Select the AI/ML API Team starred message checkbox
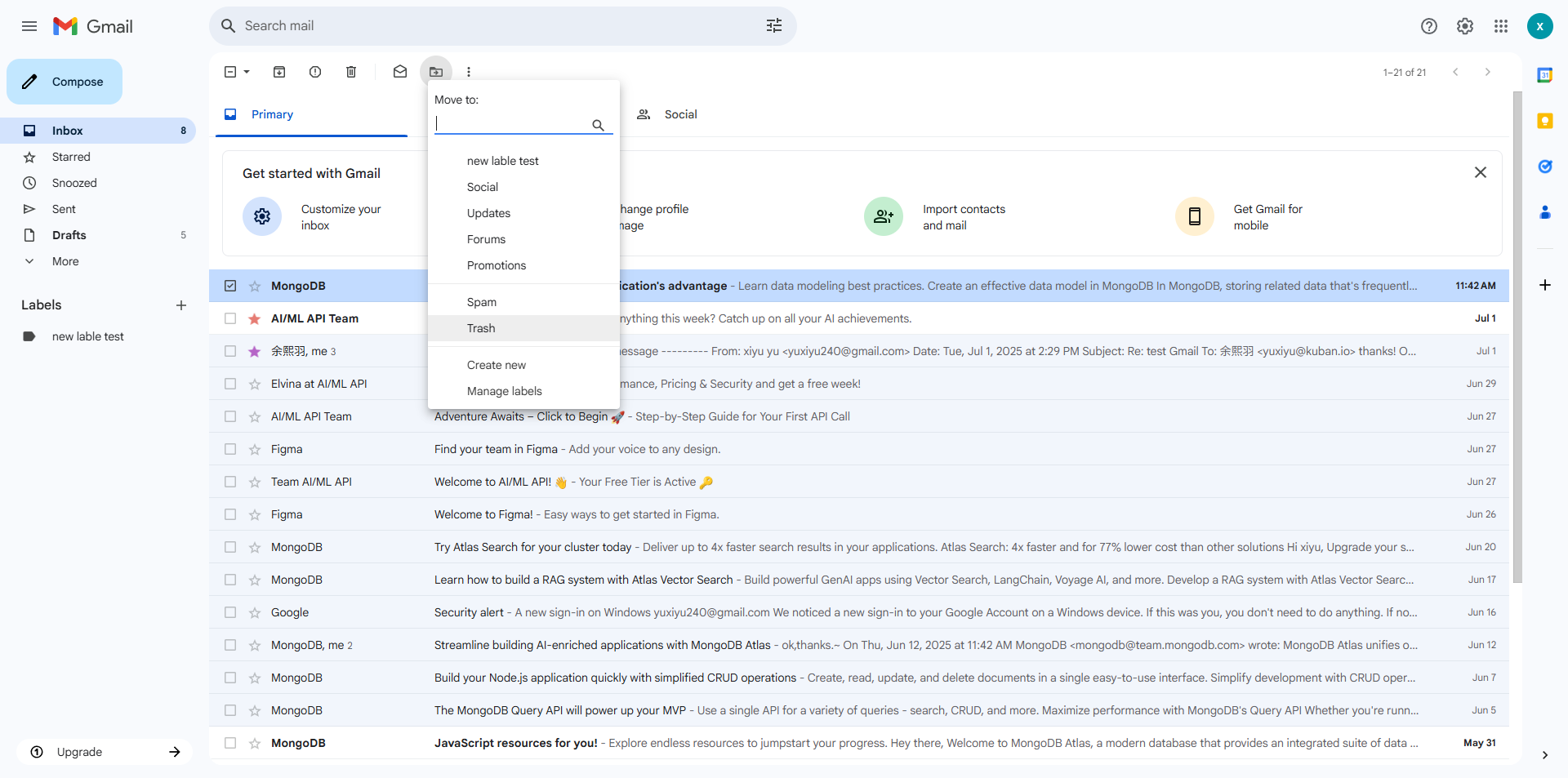This screenshot has width=1568, height=778. click(230, 318)
